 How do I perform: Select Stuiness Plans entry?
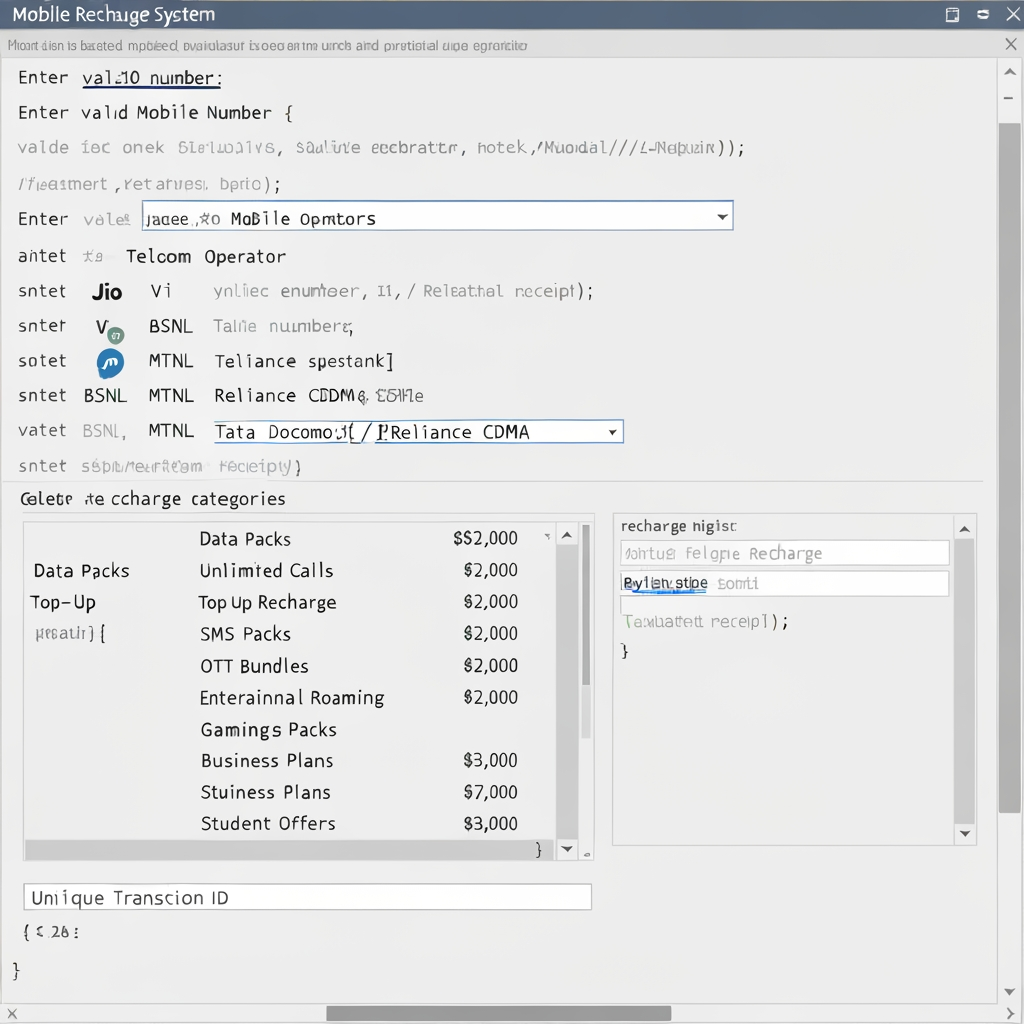click(x=358, y=792)
